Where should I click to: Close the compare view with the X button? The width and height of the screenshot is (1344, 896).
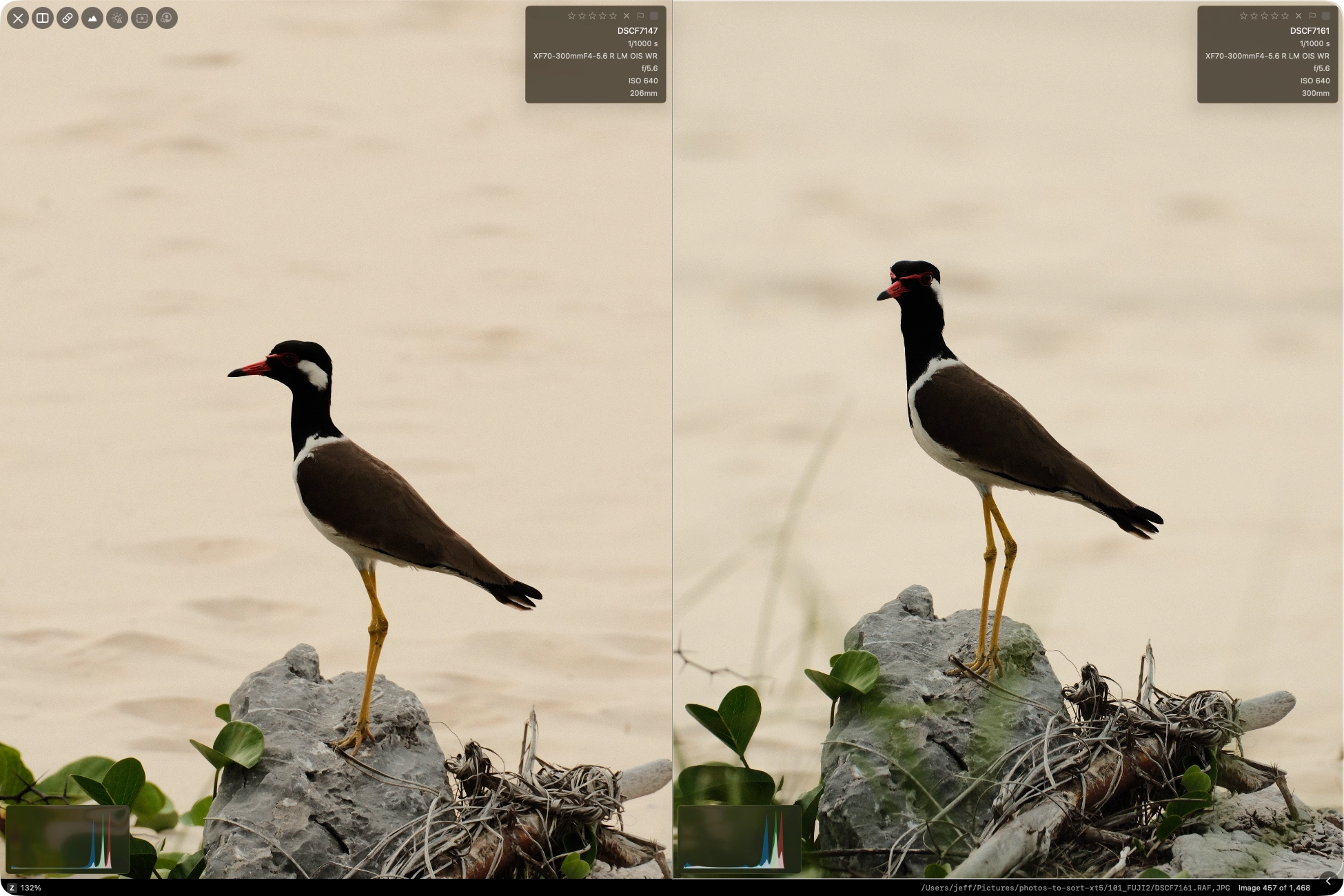[x=18, y=19]
